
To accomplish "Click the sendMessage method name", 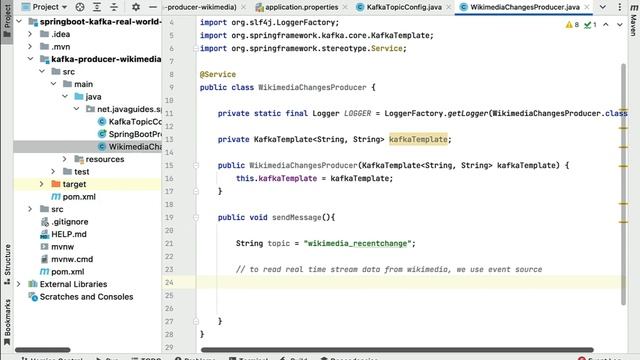I will [x=297, y=218].
